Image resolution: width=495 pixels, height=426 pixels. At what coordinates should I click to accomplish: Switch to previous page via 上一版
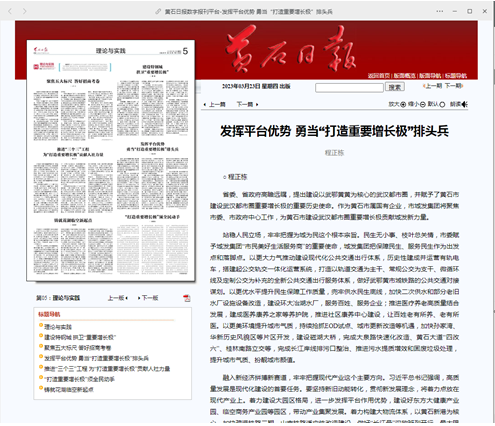[118, 298]
